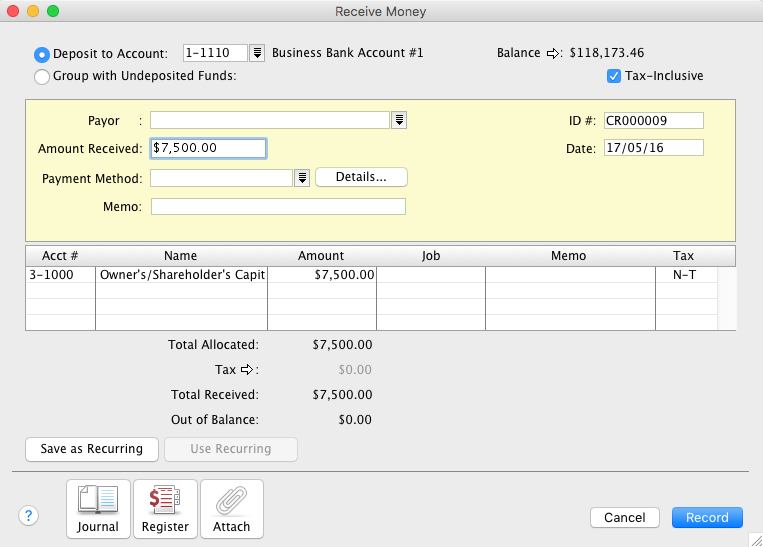Screen dimensions: 763x547
Task: Cancel the Receive Money transaction
Action: click(625, 517)
